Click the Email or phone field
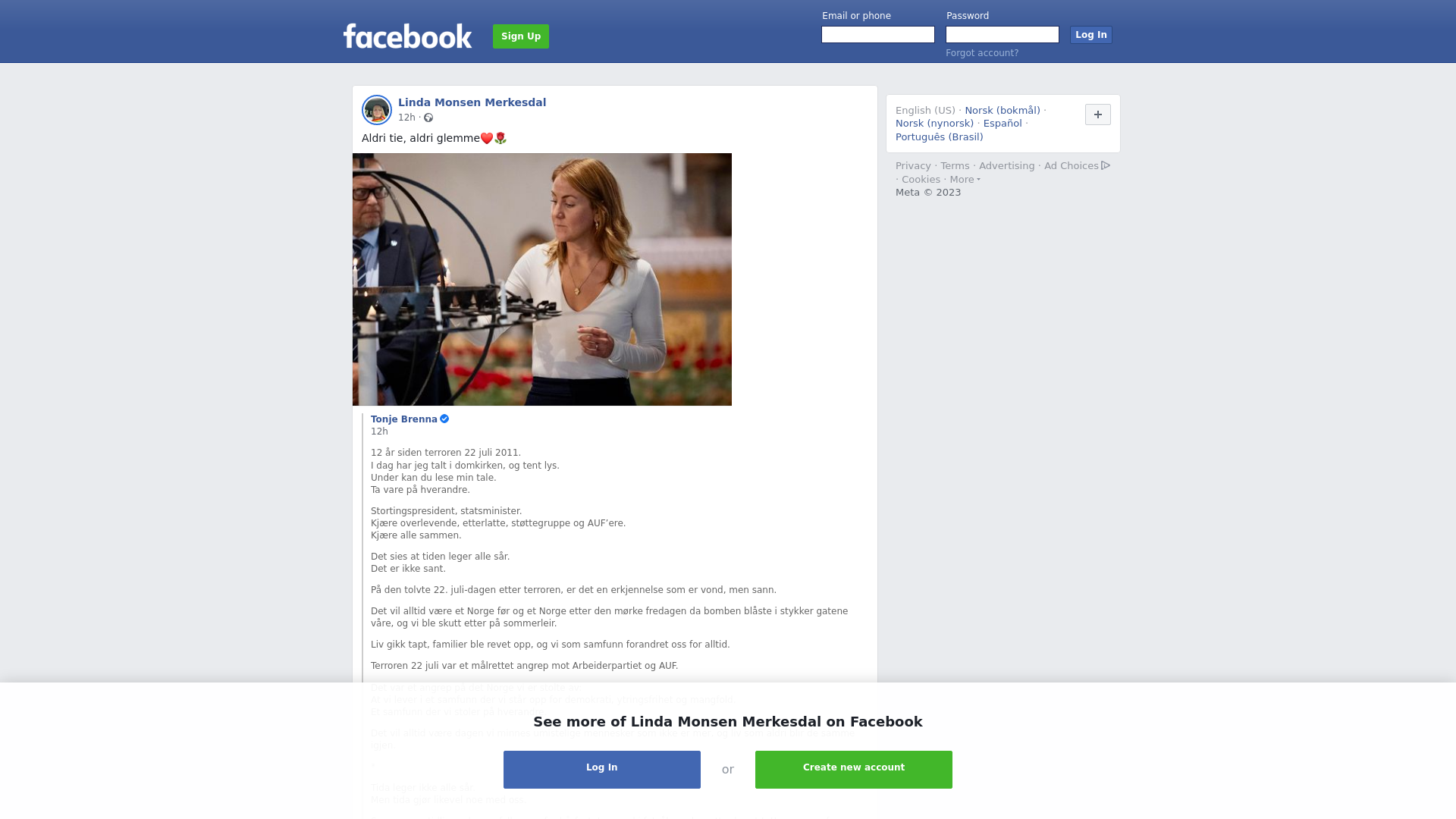This screenshot has width=1456, height=819. [878, 35]
